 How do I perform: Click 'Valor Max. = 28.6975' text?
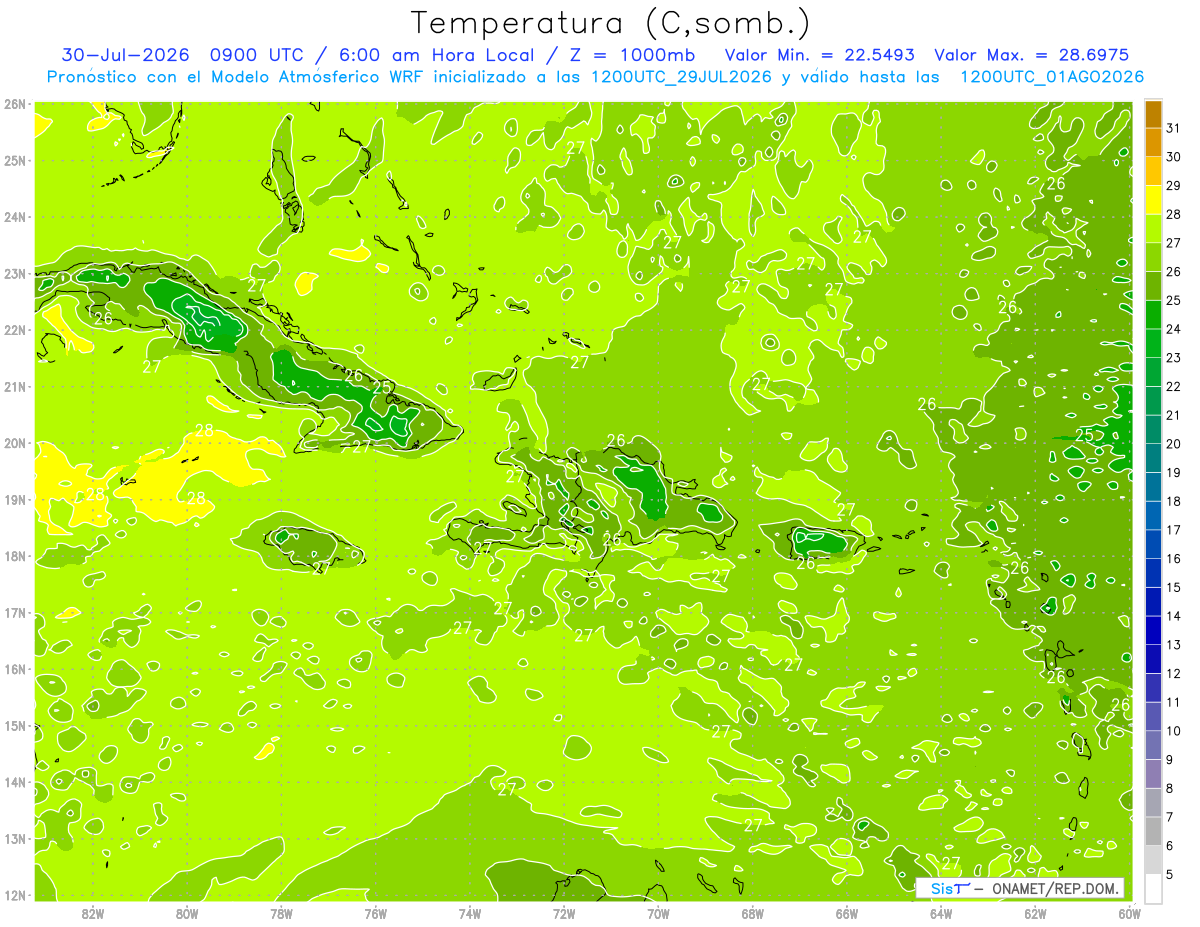point(1032,55)
